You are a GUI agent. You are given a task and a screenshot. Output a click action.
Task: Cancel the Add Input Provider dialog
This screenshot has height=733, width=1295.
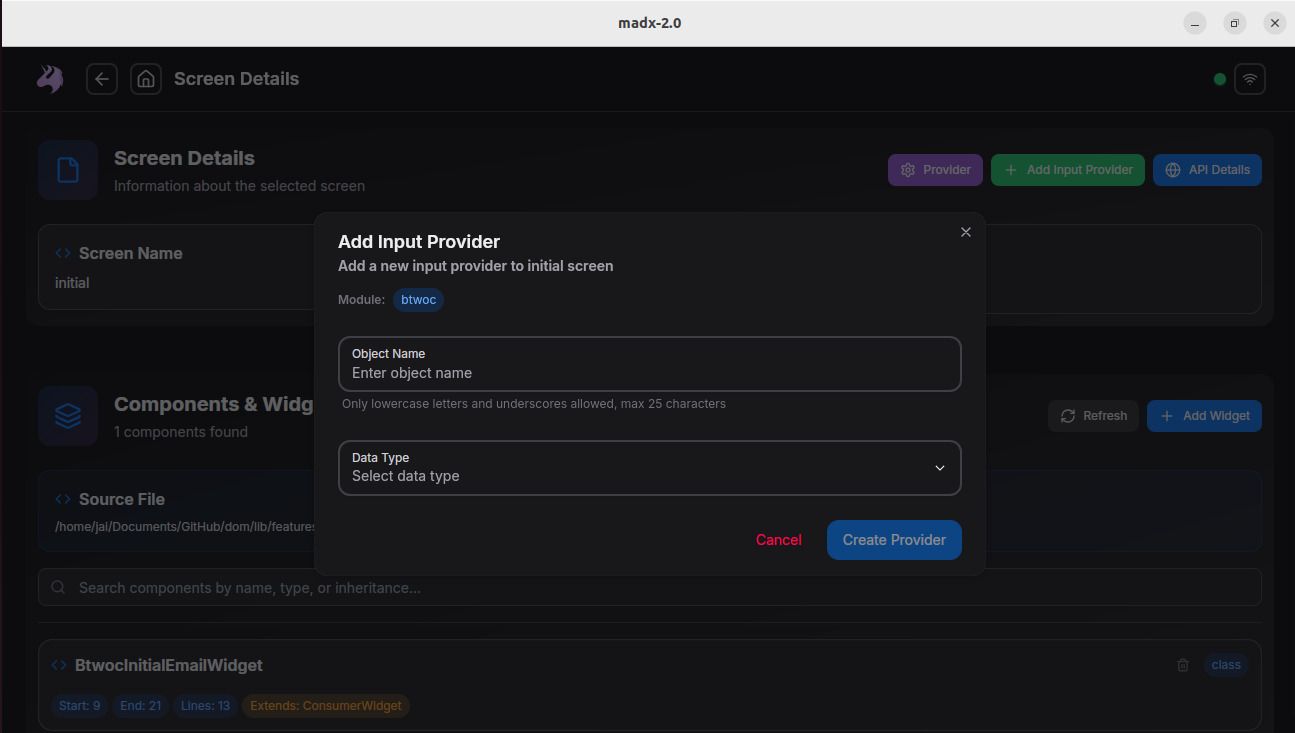pyautogui.click(x=778, y=540)
